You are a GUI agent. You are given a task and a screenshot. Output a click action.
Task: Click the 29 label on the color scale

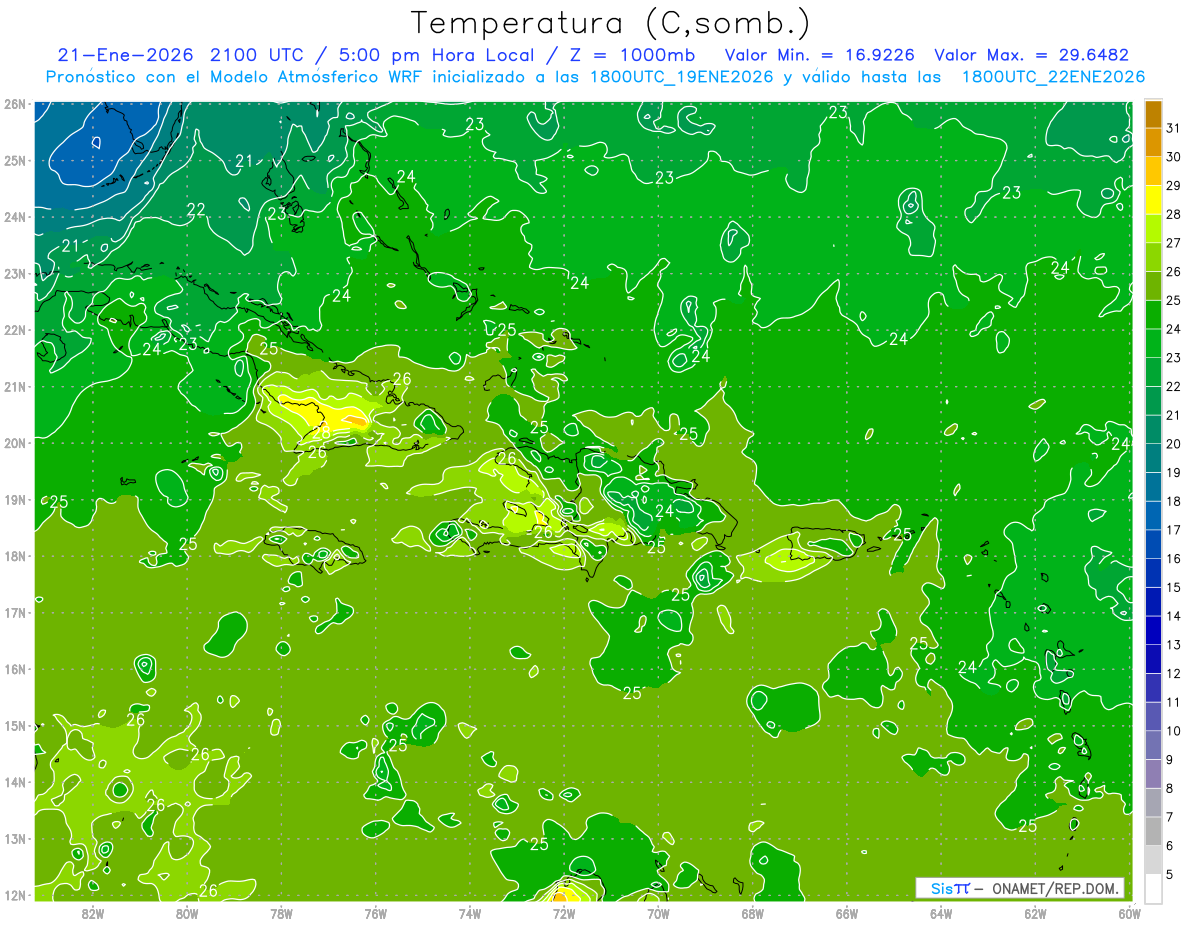[1174, 186]
